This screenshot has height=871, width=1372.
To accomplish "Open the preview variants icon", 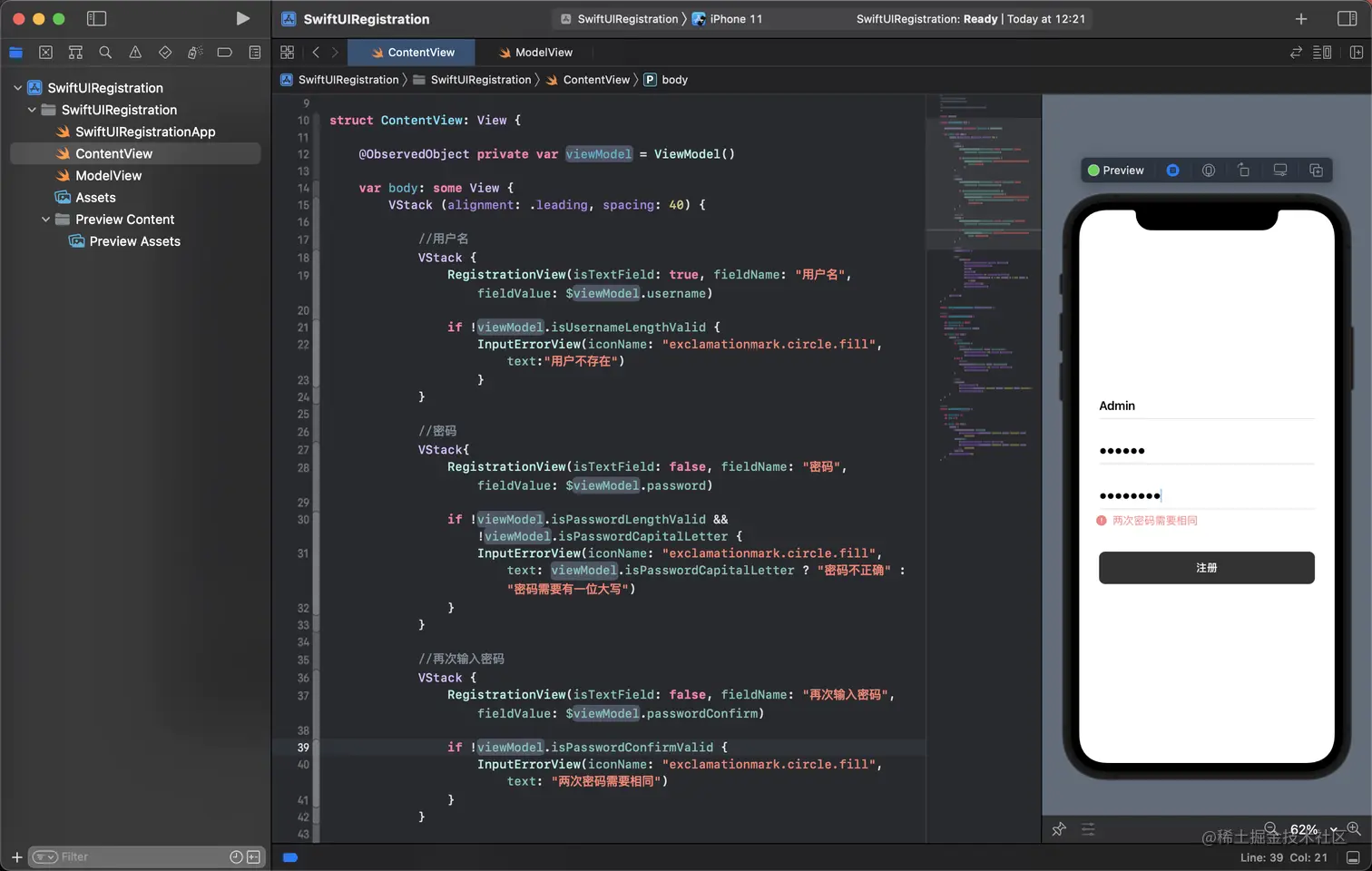I will pyautogui.click(x=1209, y=171).
